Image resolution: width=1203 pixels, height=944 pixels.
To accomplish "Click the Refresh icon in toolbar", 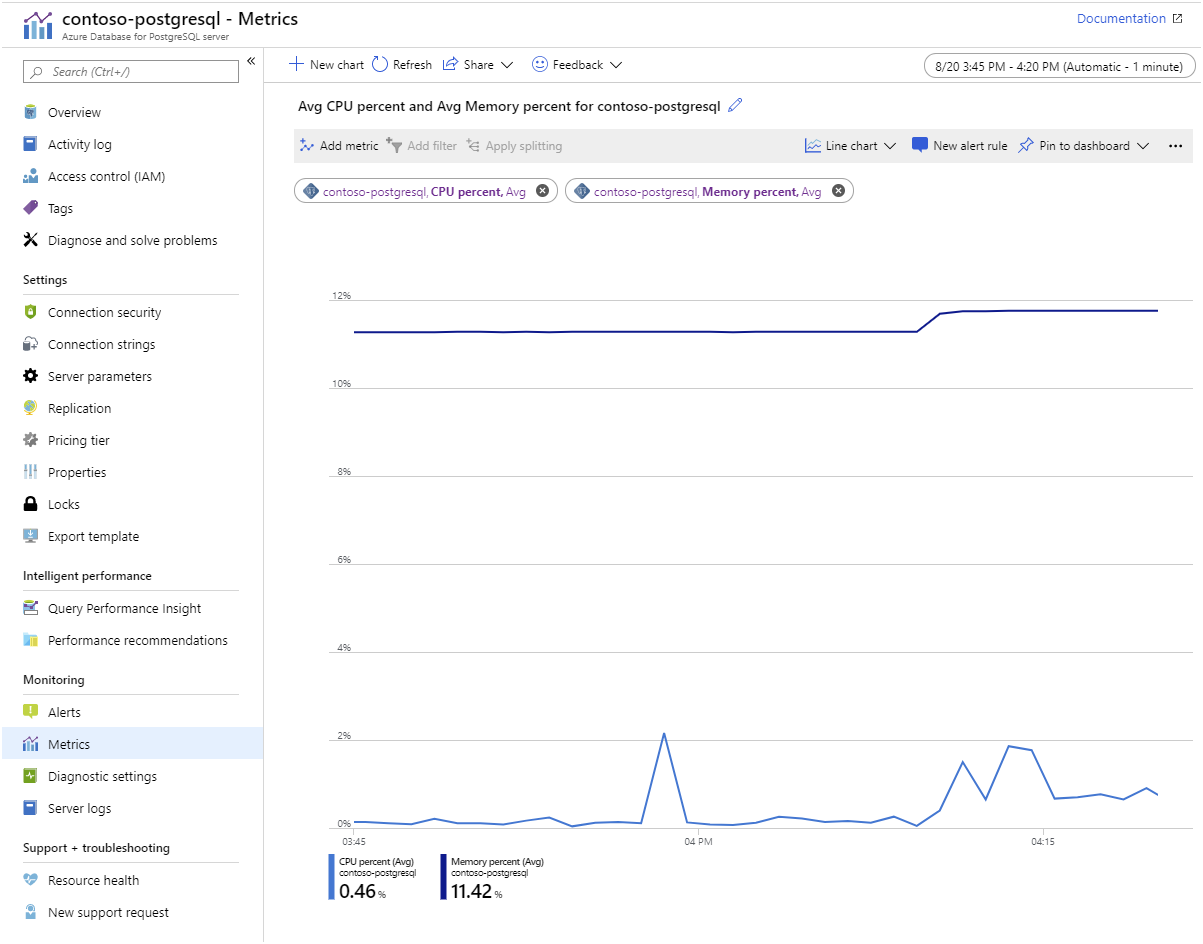I will [380, 64].
